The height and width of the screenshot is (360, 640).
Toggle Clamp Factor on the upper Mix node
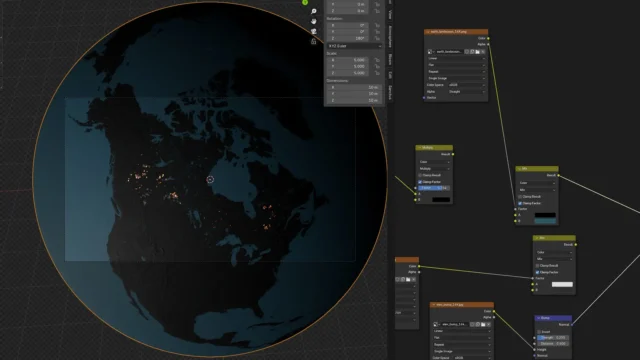[x=520, y=203]
